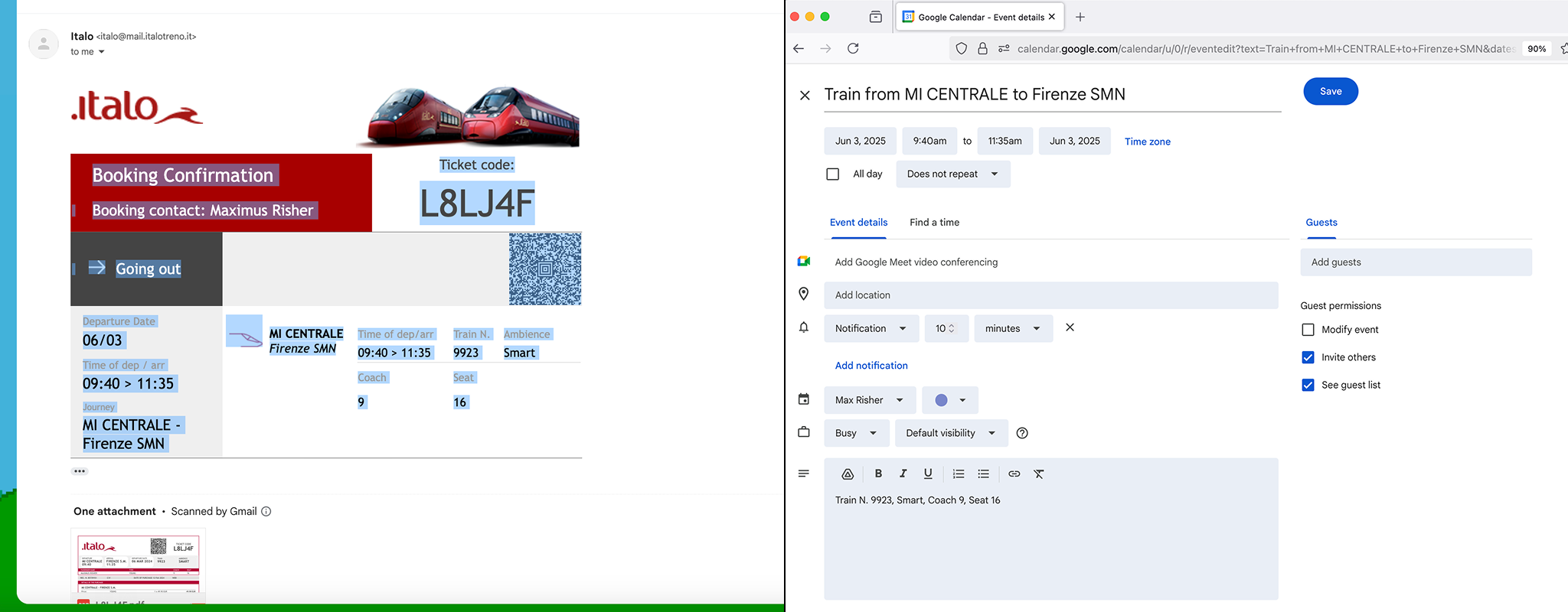Click the event title field

click(x=1053, y=94)
